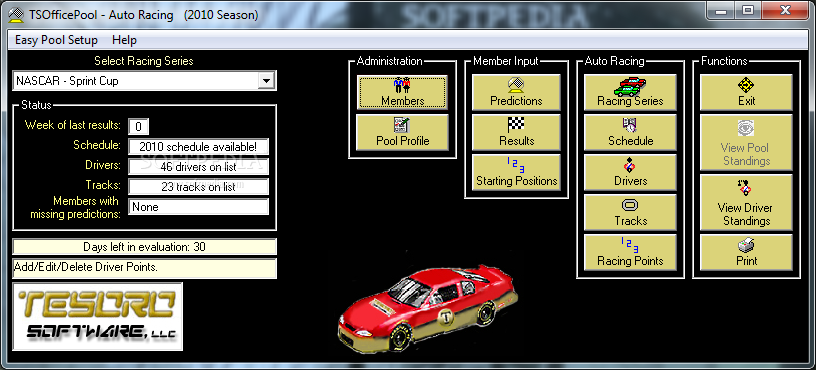Open the Pool Profile button
Viewport: 816px width, 370px height.
click(402, 132)
